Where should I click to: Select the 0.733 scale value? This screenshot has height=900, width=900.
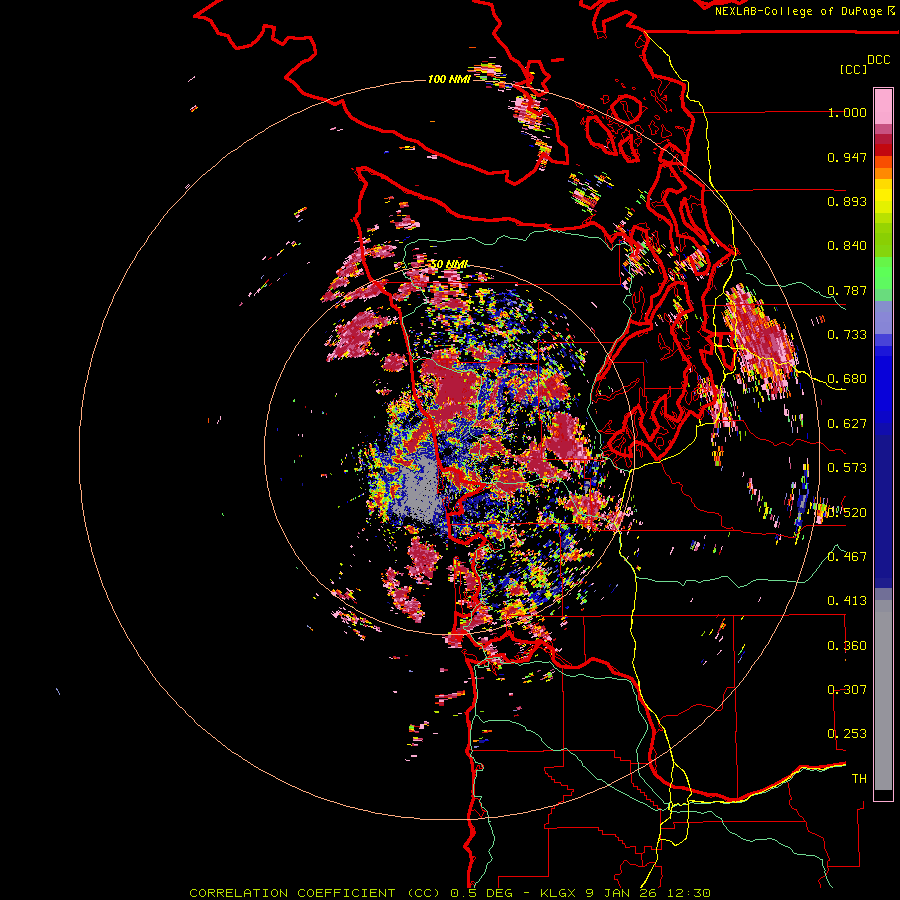coord(847,335)
